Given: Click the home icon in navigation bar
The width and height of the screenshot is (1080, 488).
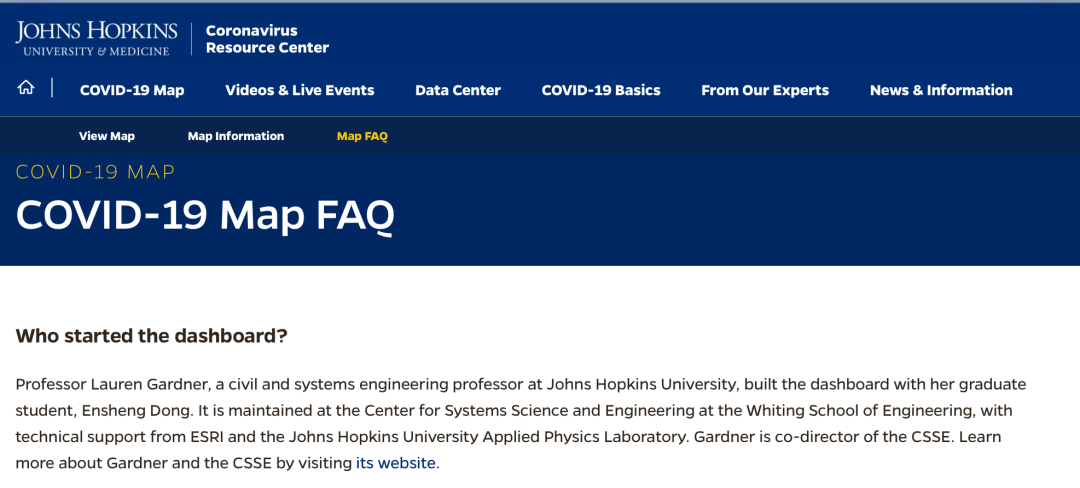Looking at the screenshot, I should [x=26, y=88].
